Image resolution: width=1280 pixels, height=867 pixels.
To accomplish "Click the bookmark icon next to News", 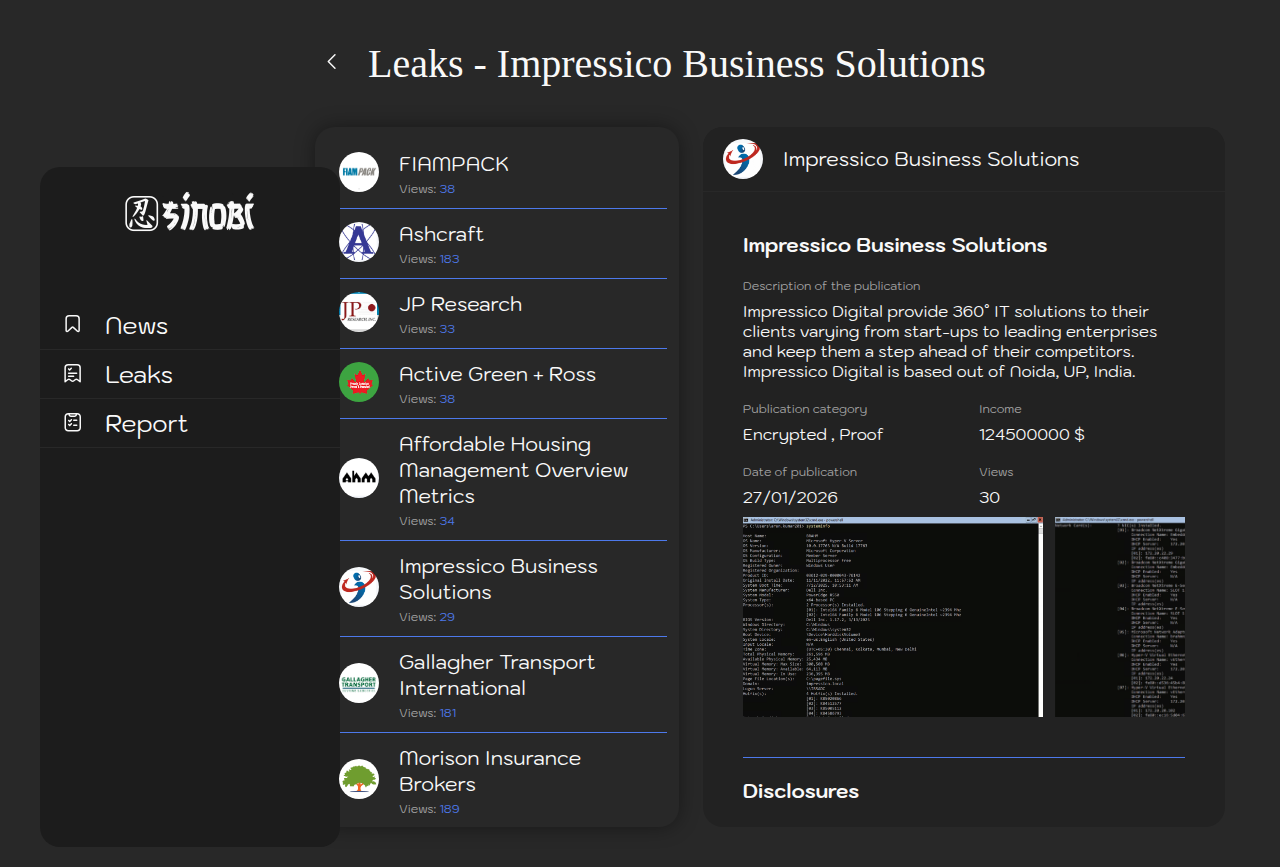I will 72,324.
